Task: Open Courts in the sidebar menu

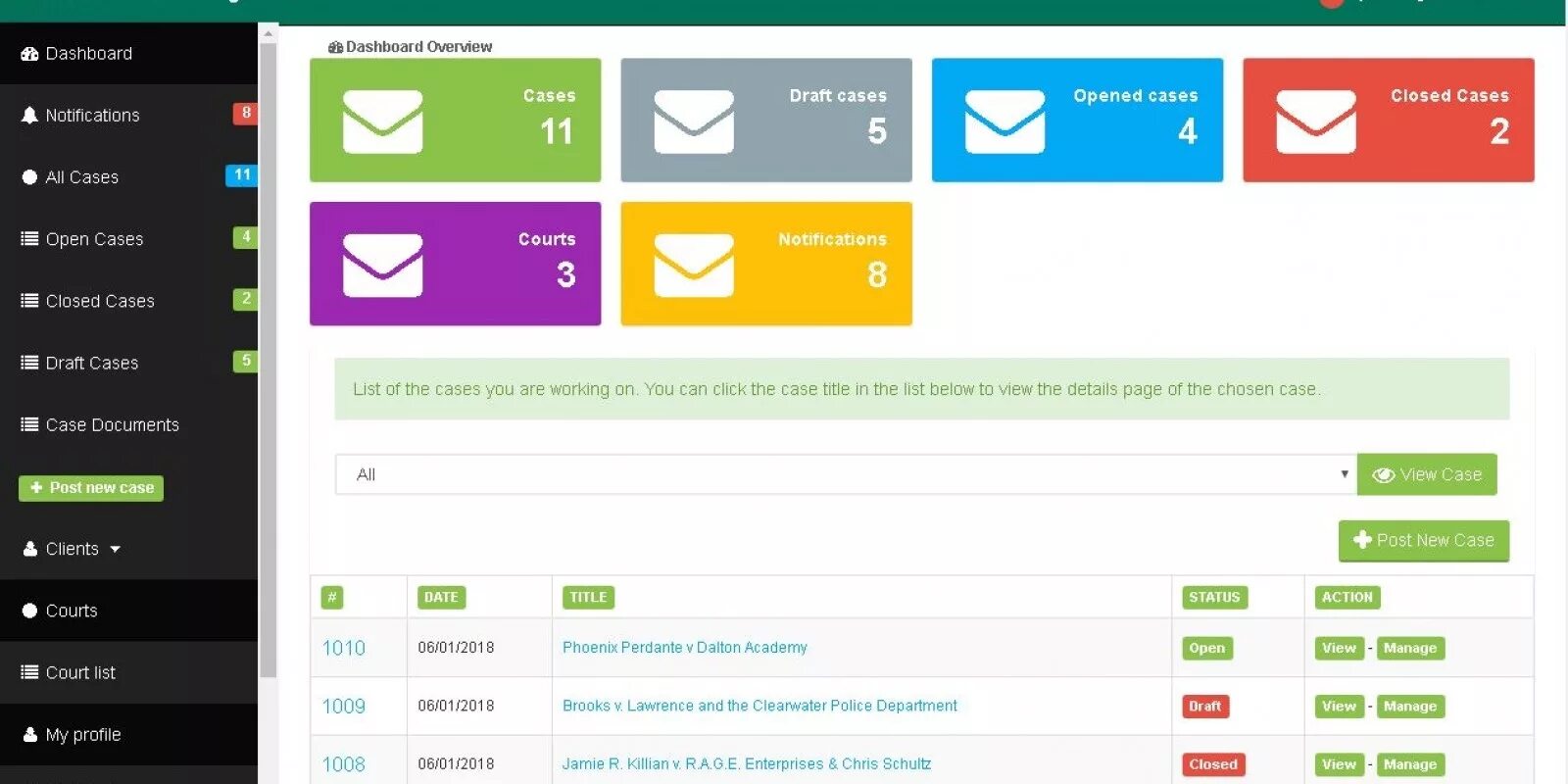Action: click(128, 611)
